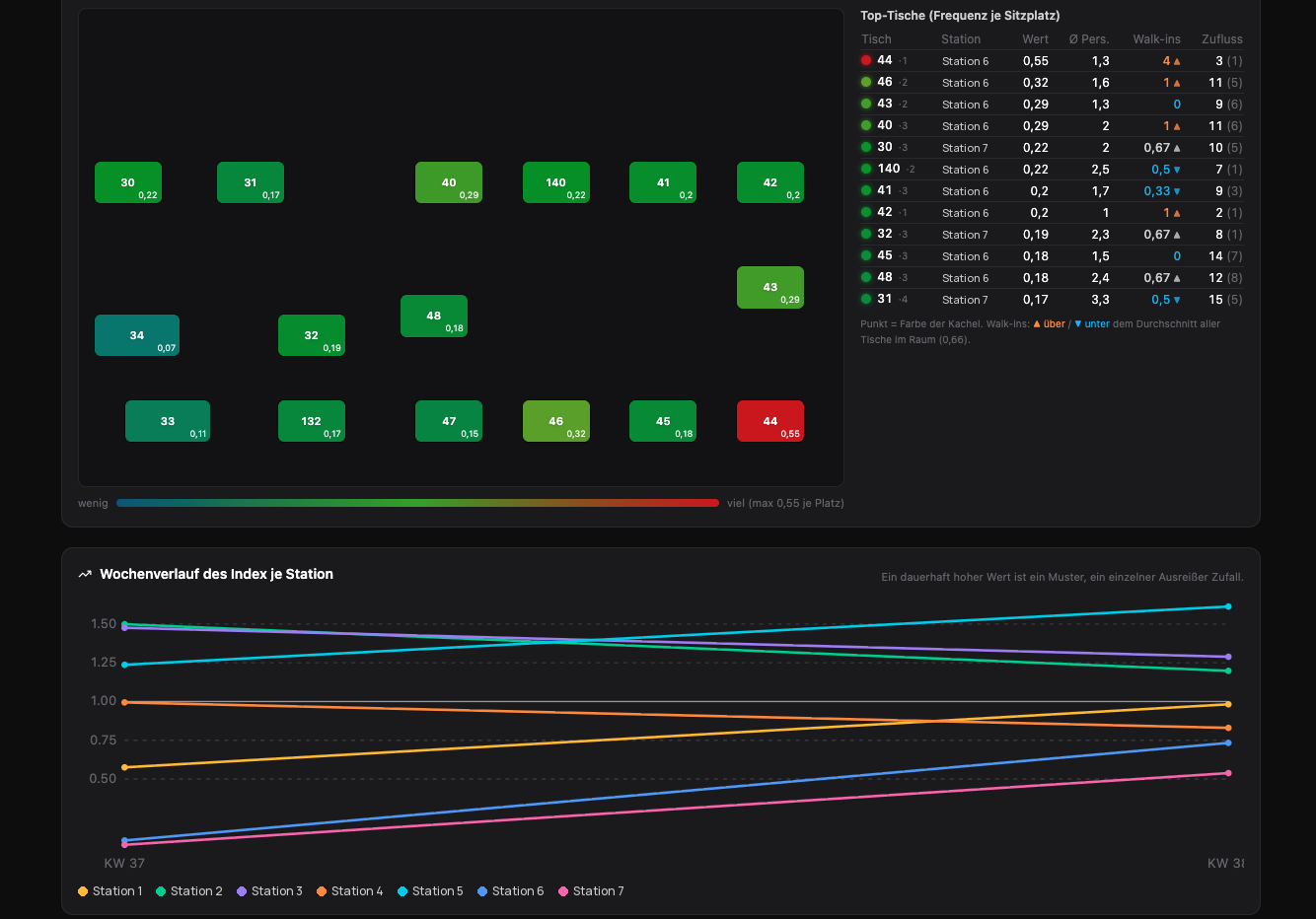Select the Station 4 legend label
Image resolution: width=1316 pixels, height=919 pixels.
click(x=357, y=891)
